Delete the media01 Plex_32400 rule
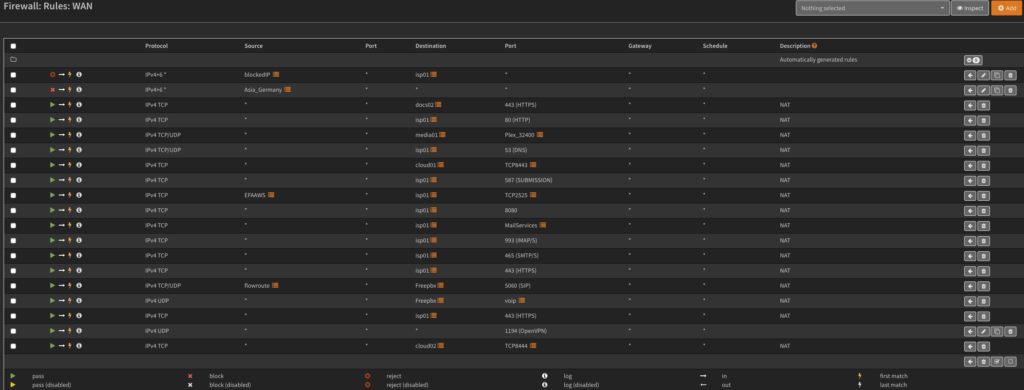The image size is (1024, 390). click(x=984, y=135)
